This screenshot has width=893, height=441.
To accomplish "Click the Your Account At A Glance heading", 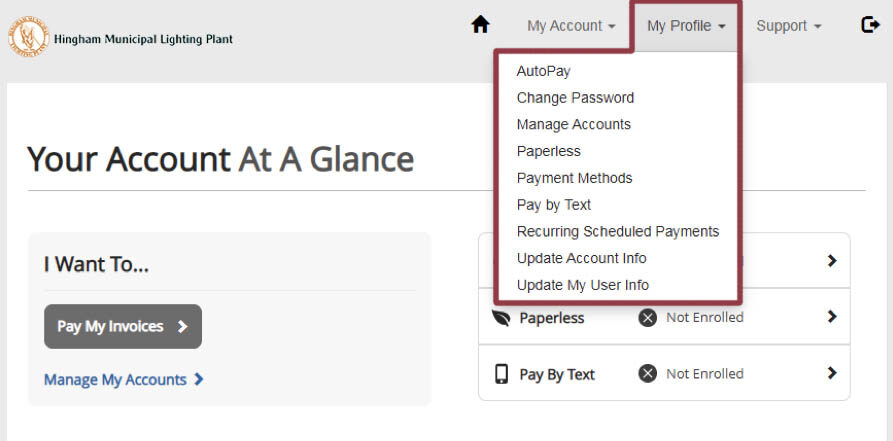I will pos(220,159).
